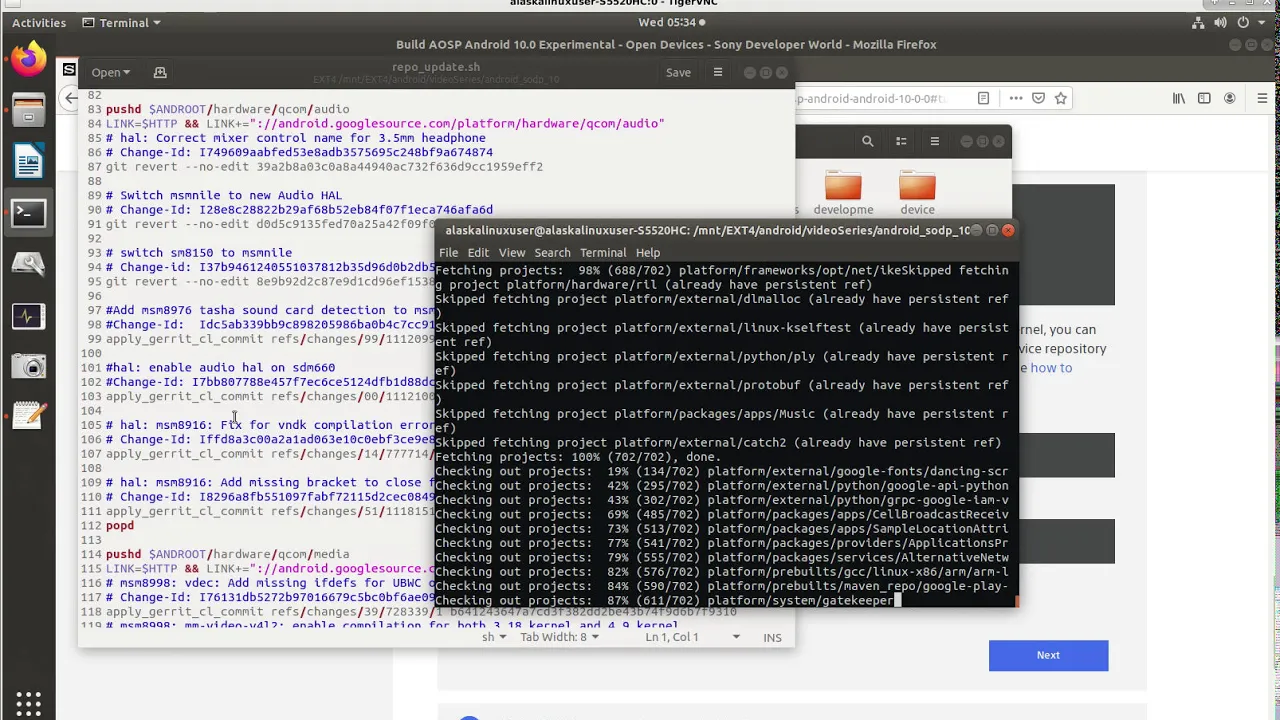Open the Firefox account icon
Viewport: 1280px width, 720px height.
click(1231, 98)
